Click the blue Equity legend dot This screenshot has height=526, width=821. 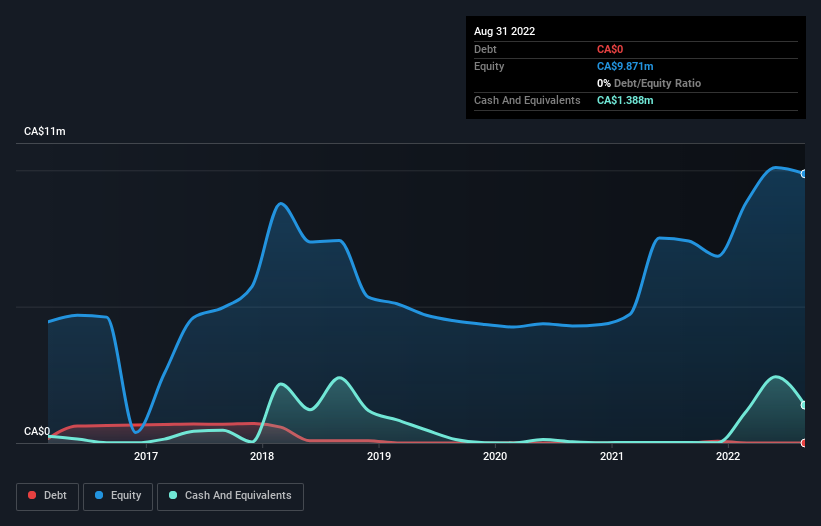(99, 495)
